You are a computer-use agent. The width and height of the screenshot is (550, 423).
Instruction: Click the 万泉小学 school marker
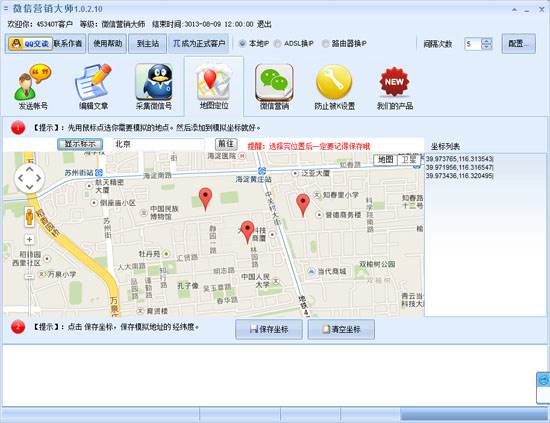42,274
